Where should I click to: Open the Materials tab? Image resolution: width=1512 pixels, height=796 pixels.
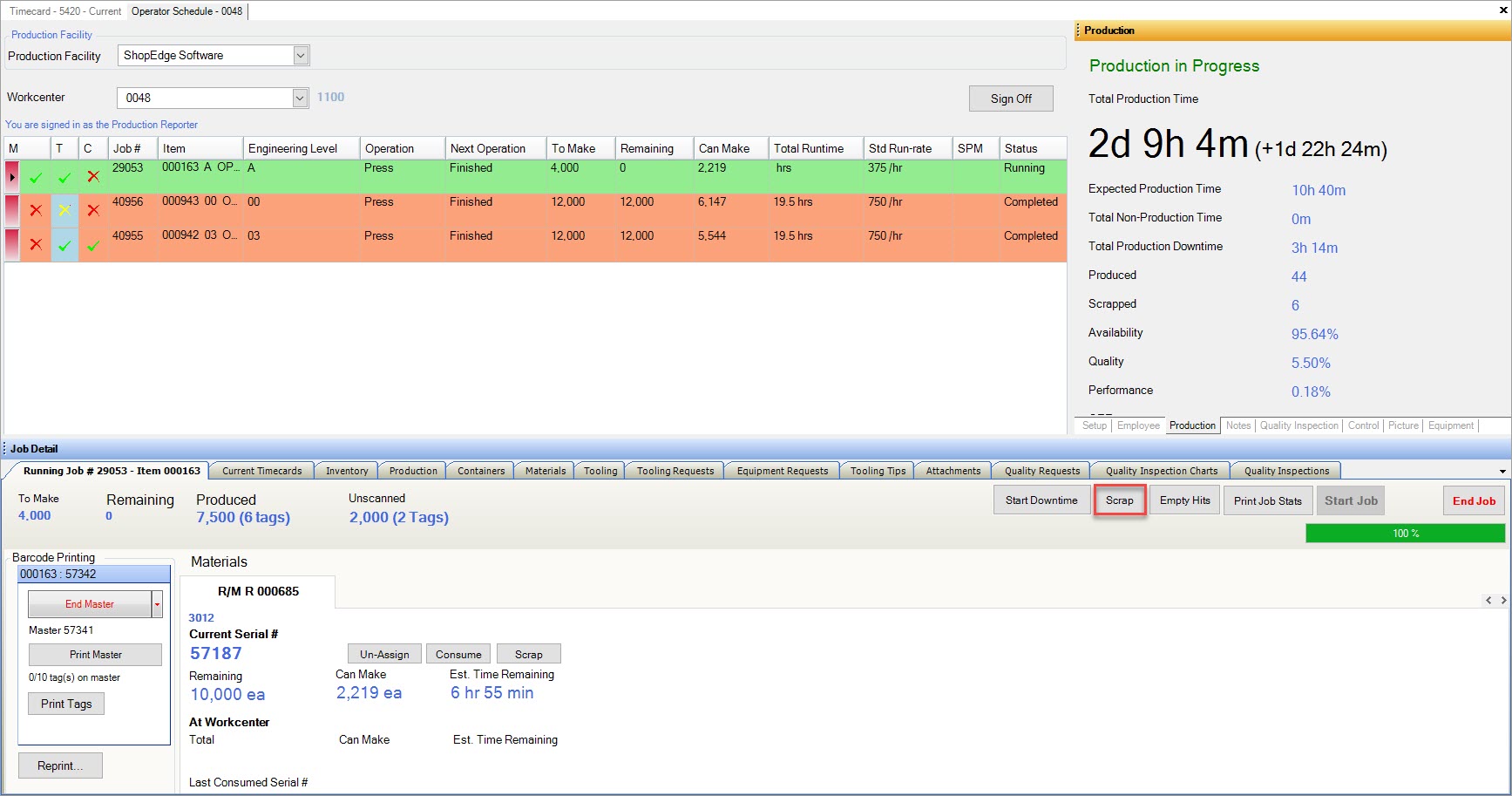(x=546, y=471)
